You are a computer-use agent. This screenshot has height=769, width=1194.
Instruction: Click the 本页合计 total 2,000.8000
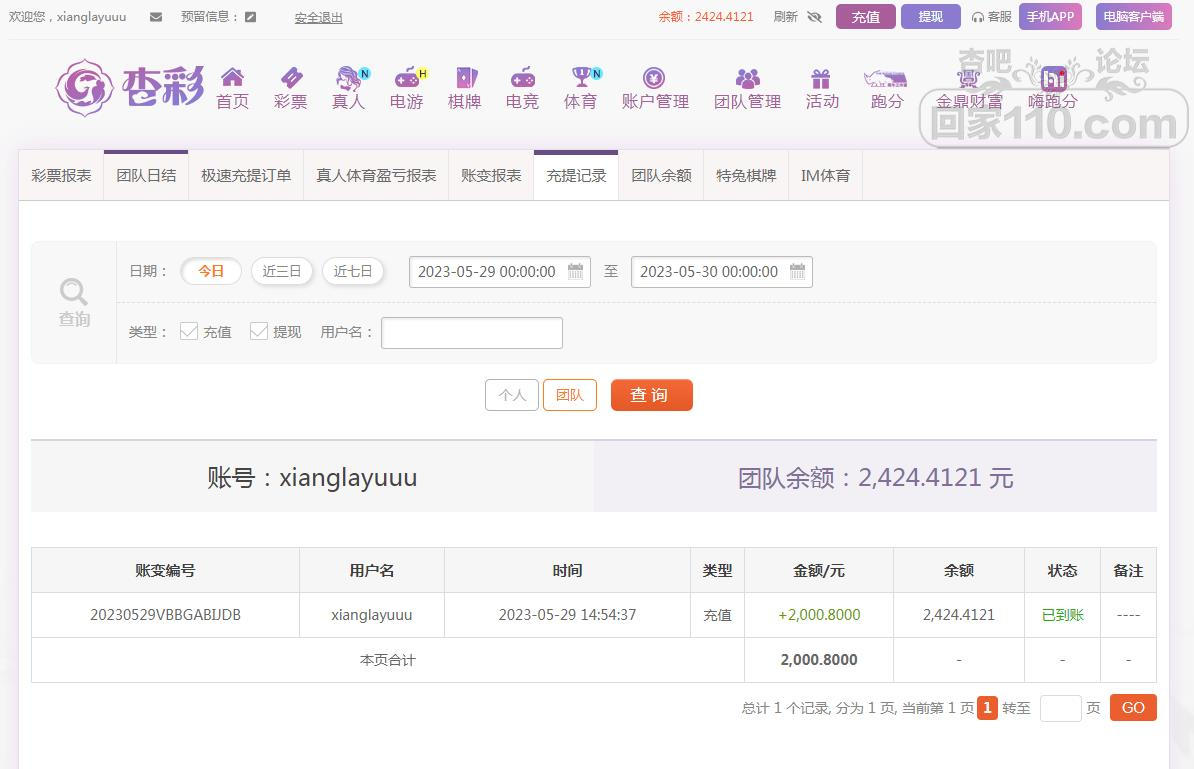click(x=819, y=660)
